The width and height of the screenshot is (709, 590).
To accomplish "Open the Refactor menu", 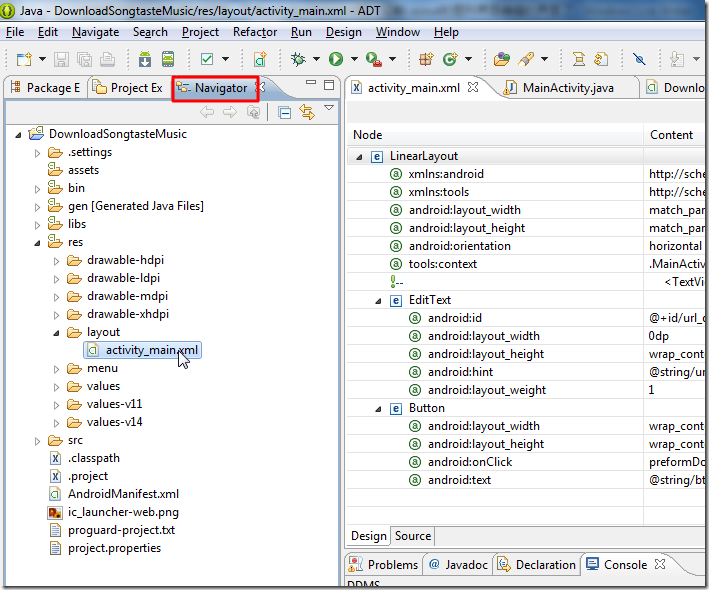I will click(255, 32).
